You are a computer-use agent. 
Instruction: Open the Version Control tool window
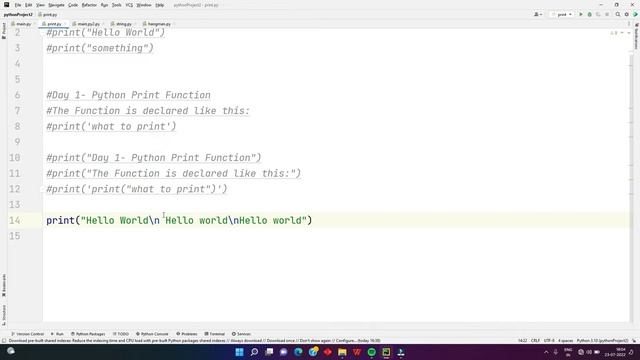[27, 334]
